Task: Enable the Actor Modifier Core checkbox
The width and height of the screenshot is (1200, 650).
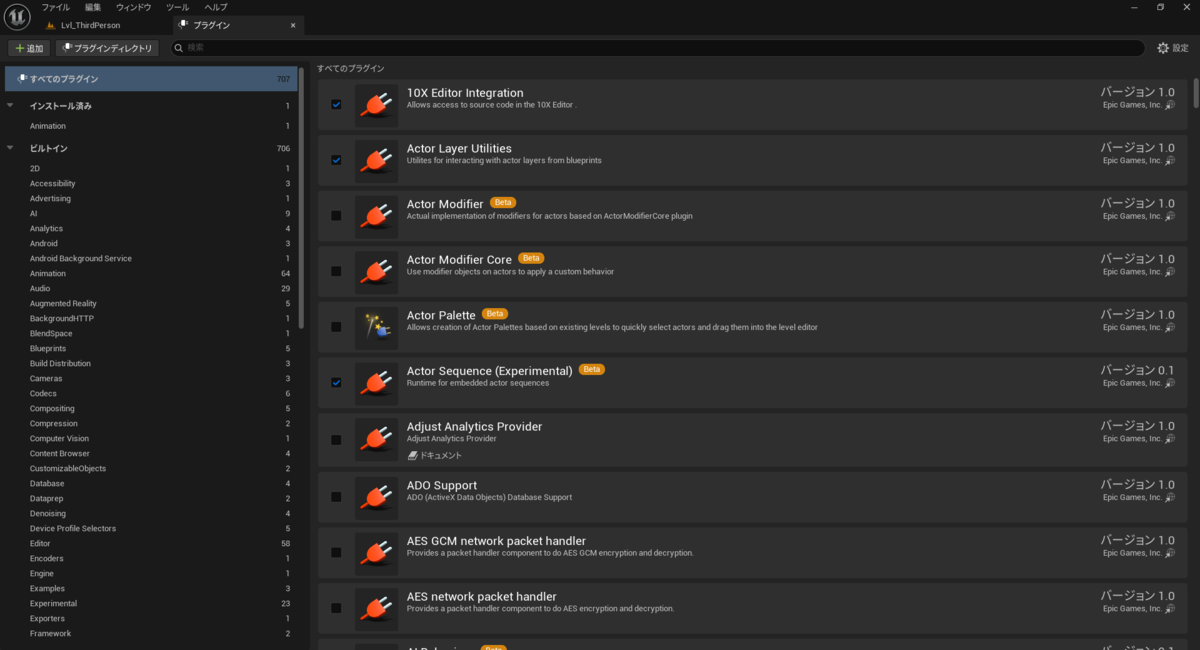Action: coord(336,271)
